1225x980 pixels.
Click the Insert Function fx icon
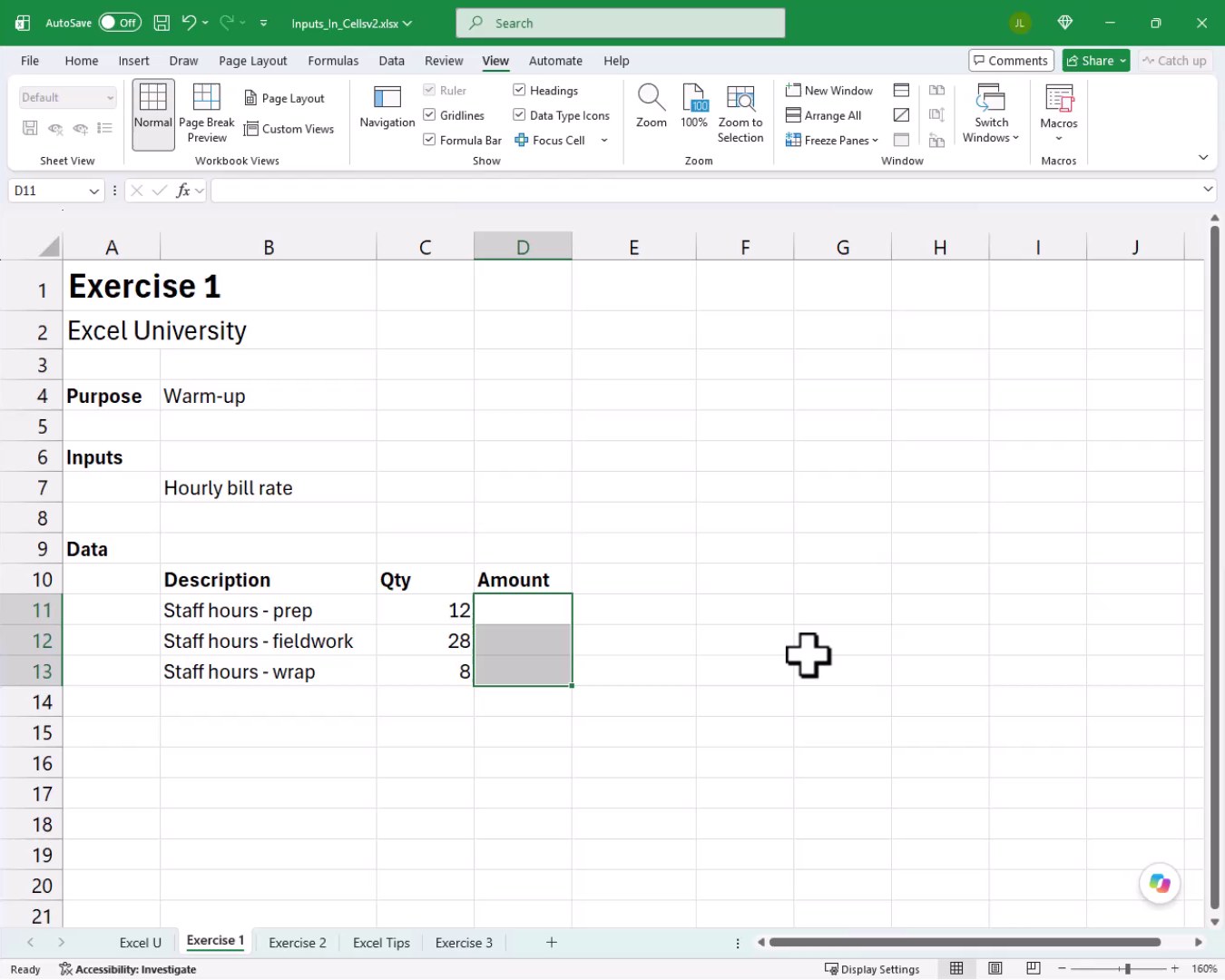click(x=183, y=191)
